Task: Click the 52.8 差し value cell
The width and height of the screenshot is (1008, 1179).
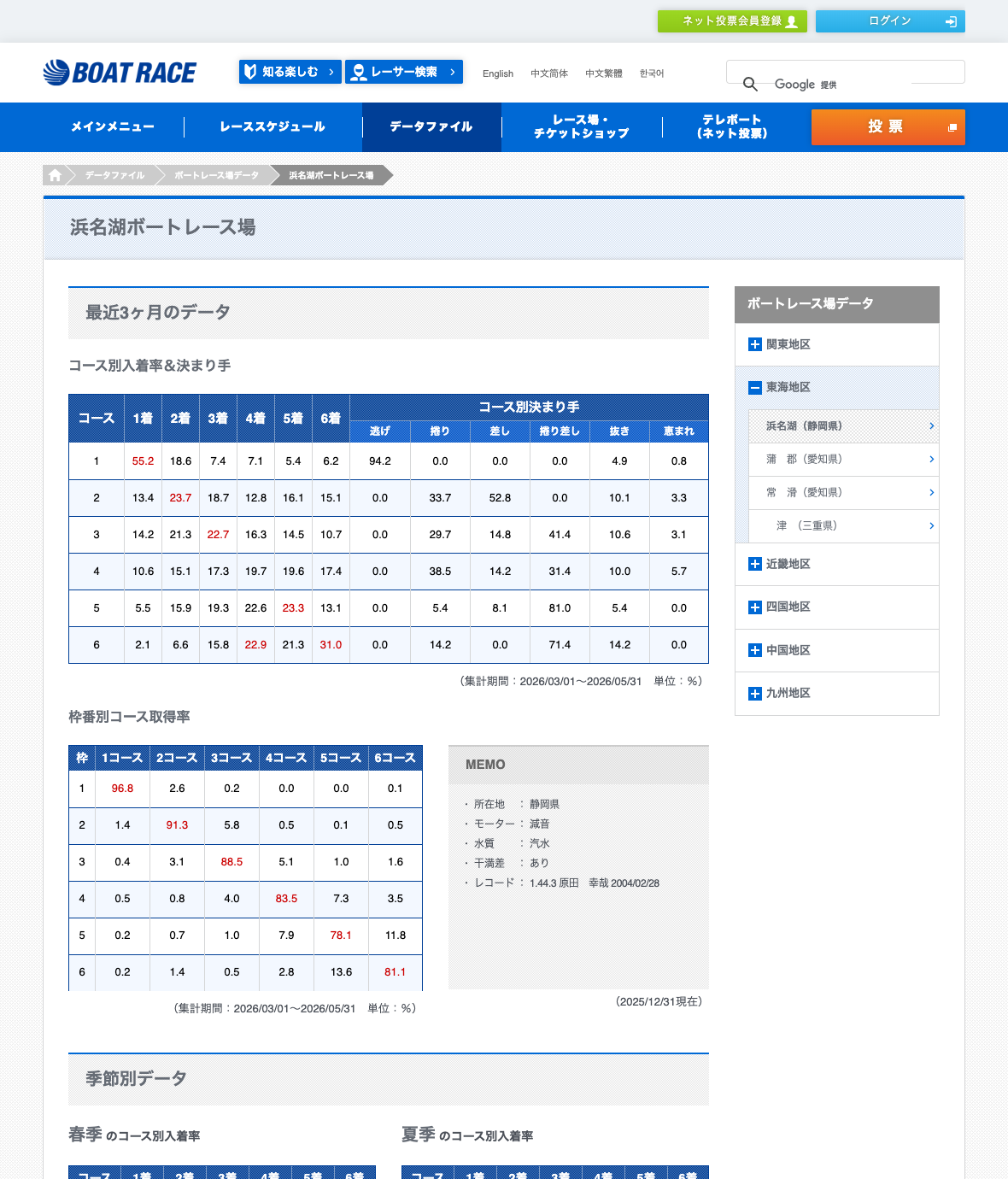Action: tap(500, 497)
